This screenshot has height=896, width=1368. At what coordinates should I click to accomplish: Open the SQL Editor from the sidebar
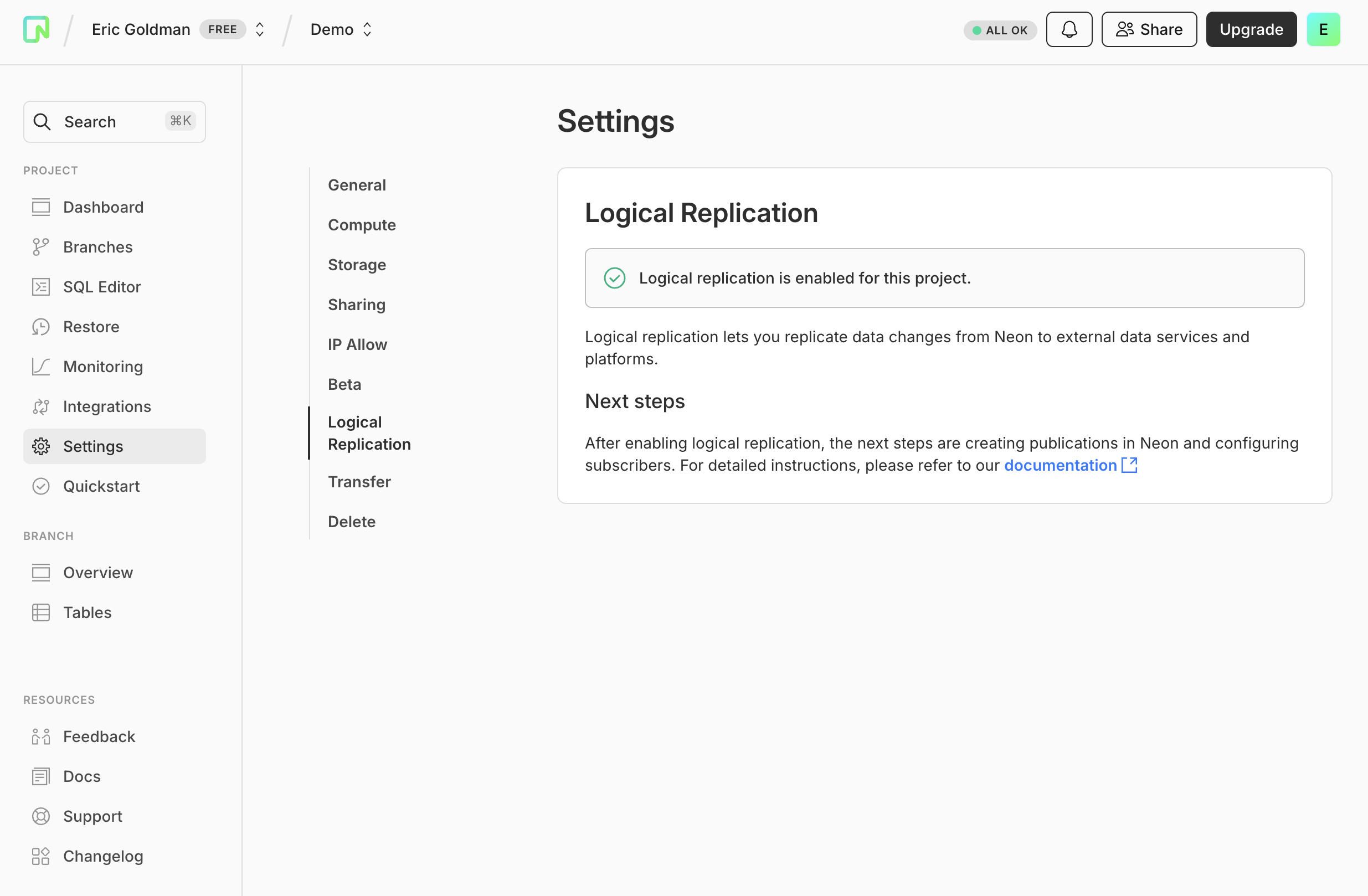[x=102, y=286]
